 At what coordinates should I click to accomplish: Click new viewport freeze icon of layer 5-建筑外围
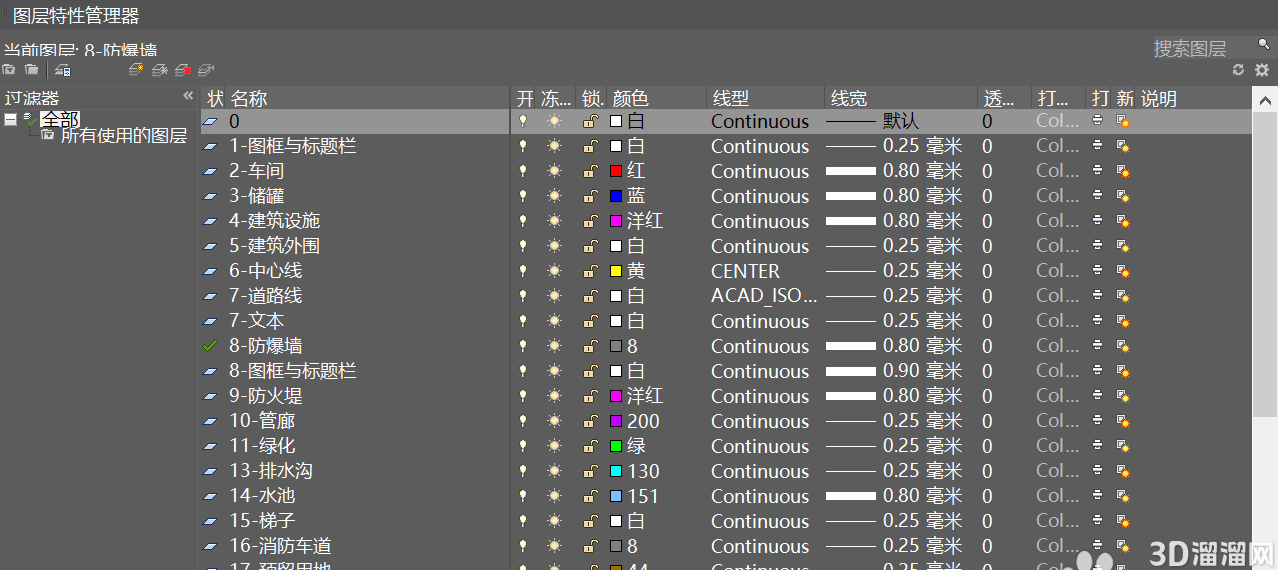coord(1123,246)
